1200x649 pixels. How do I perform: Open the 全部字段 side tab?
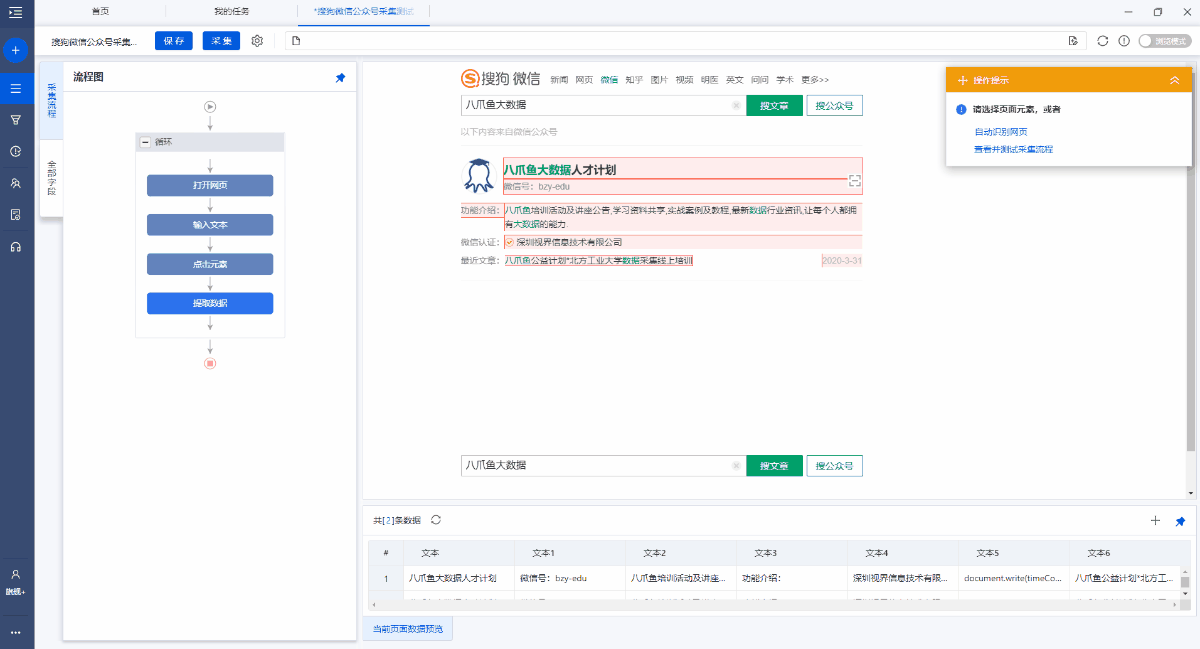coord(52,177)
